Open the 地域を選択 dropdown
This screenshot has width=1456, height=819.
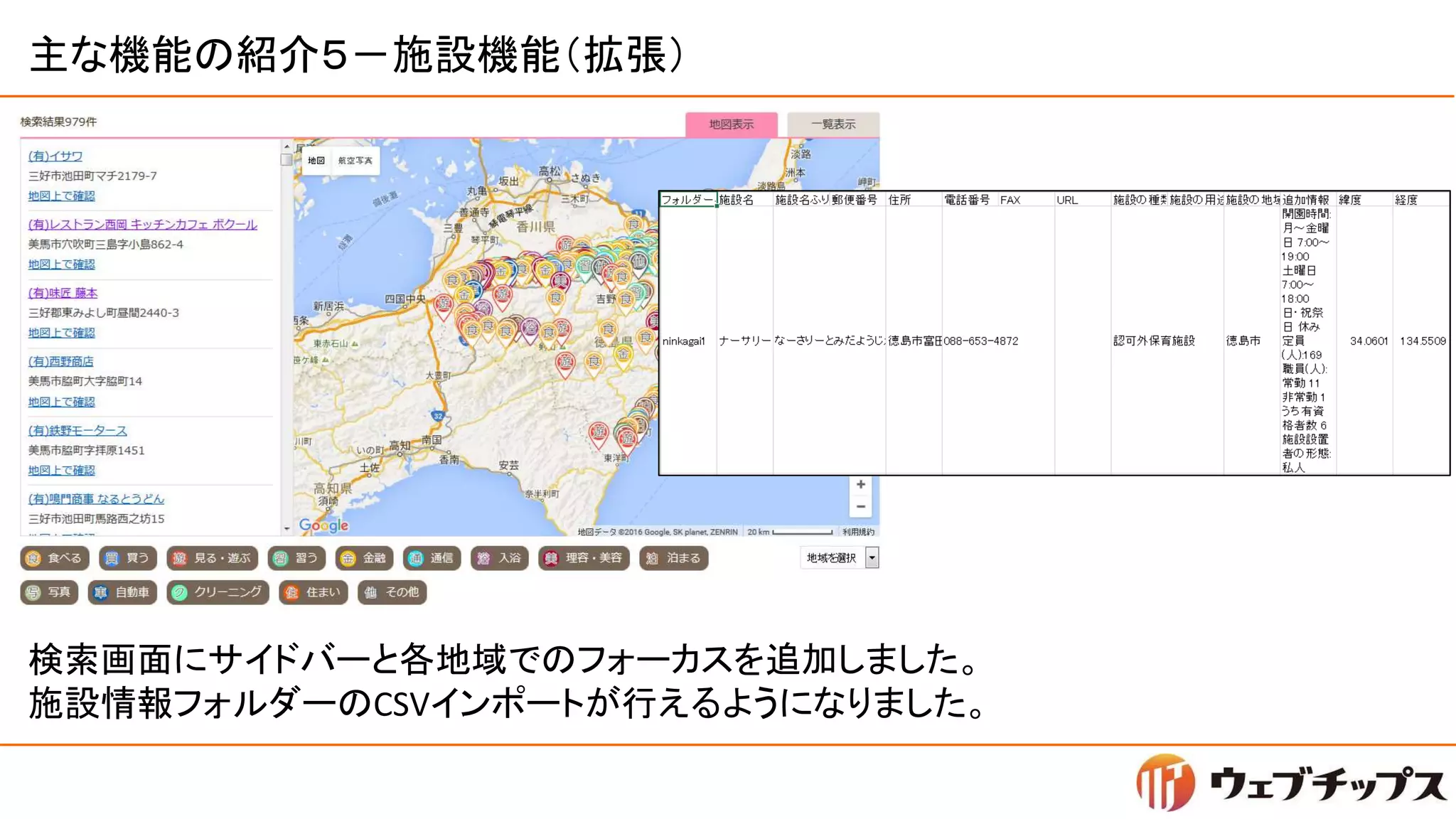pos(840,558)
